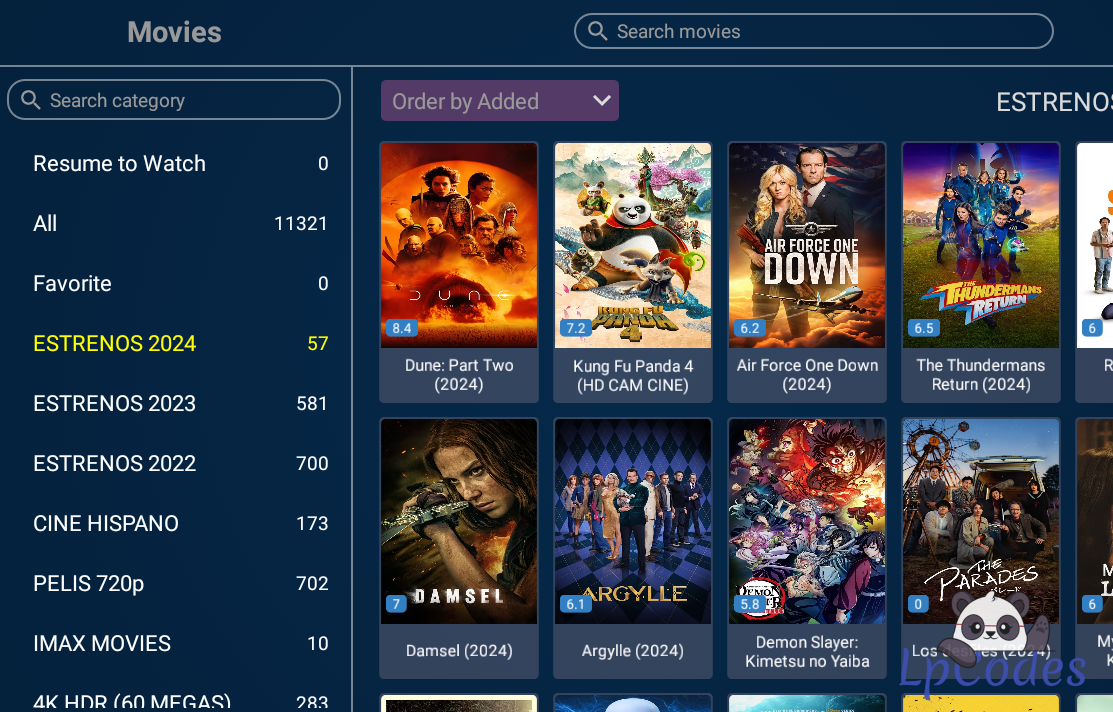Switch to the ESTRENOS 2023 category
1113x712 pixels.
coord(115,404)
